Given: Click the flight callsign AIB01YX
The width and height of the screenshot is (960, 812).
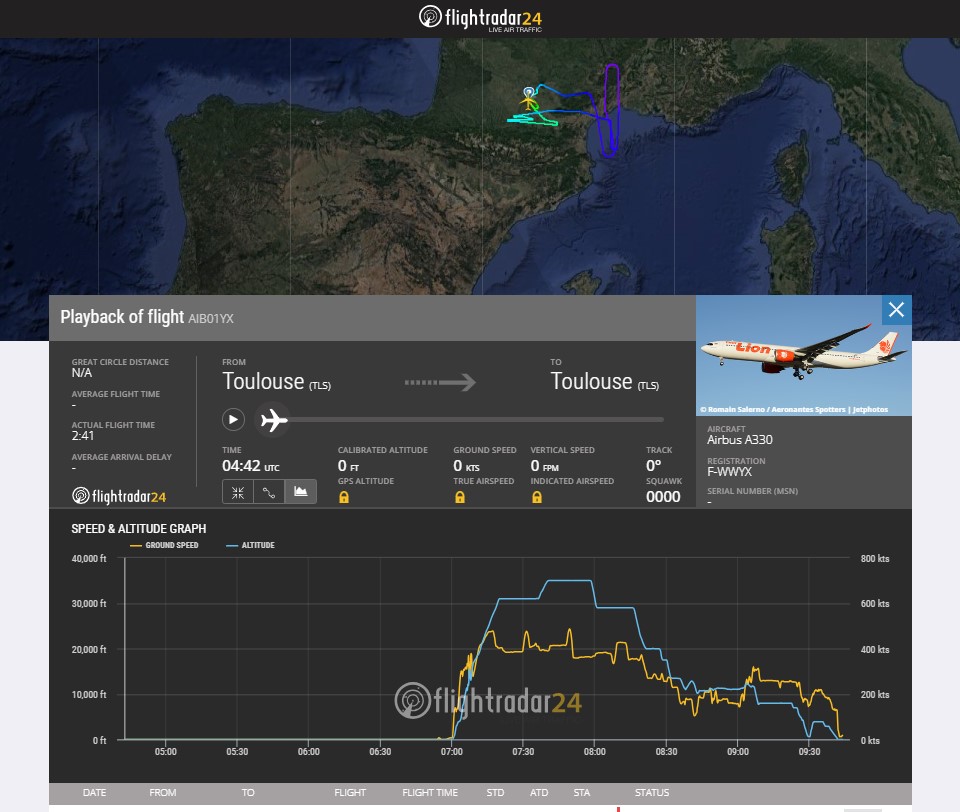Looking at the screenshot, I should pos(211,318).
